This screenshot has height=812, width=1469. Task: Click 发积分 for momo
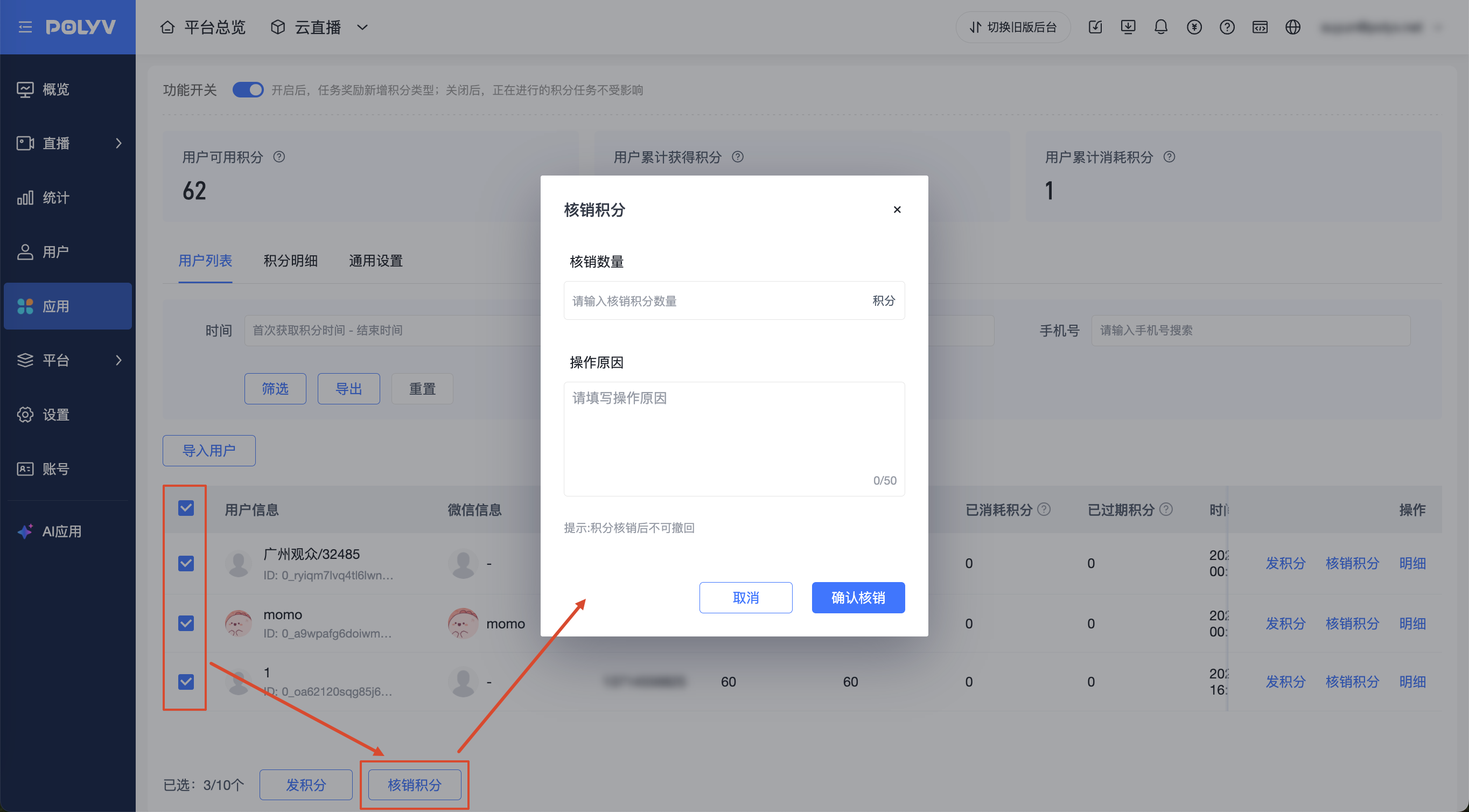[x=1286, y=623]
